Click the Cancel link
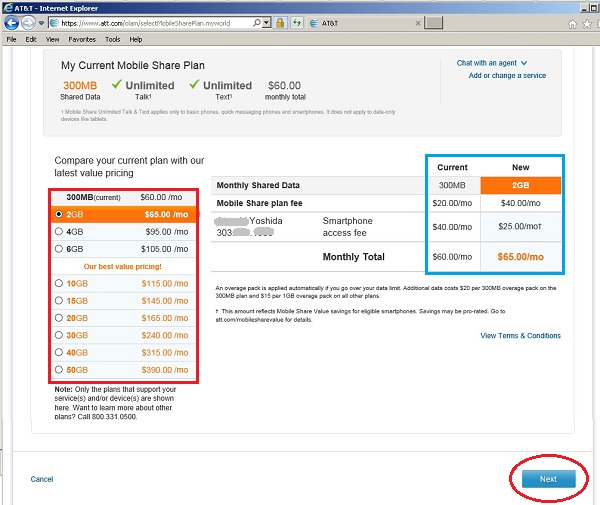 [42, 479]
